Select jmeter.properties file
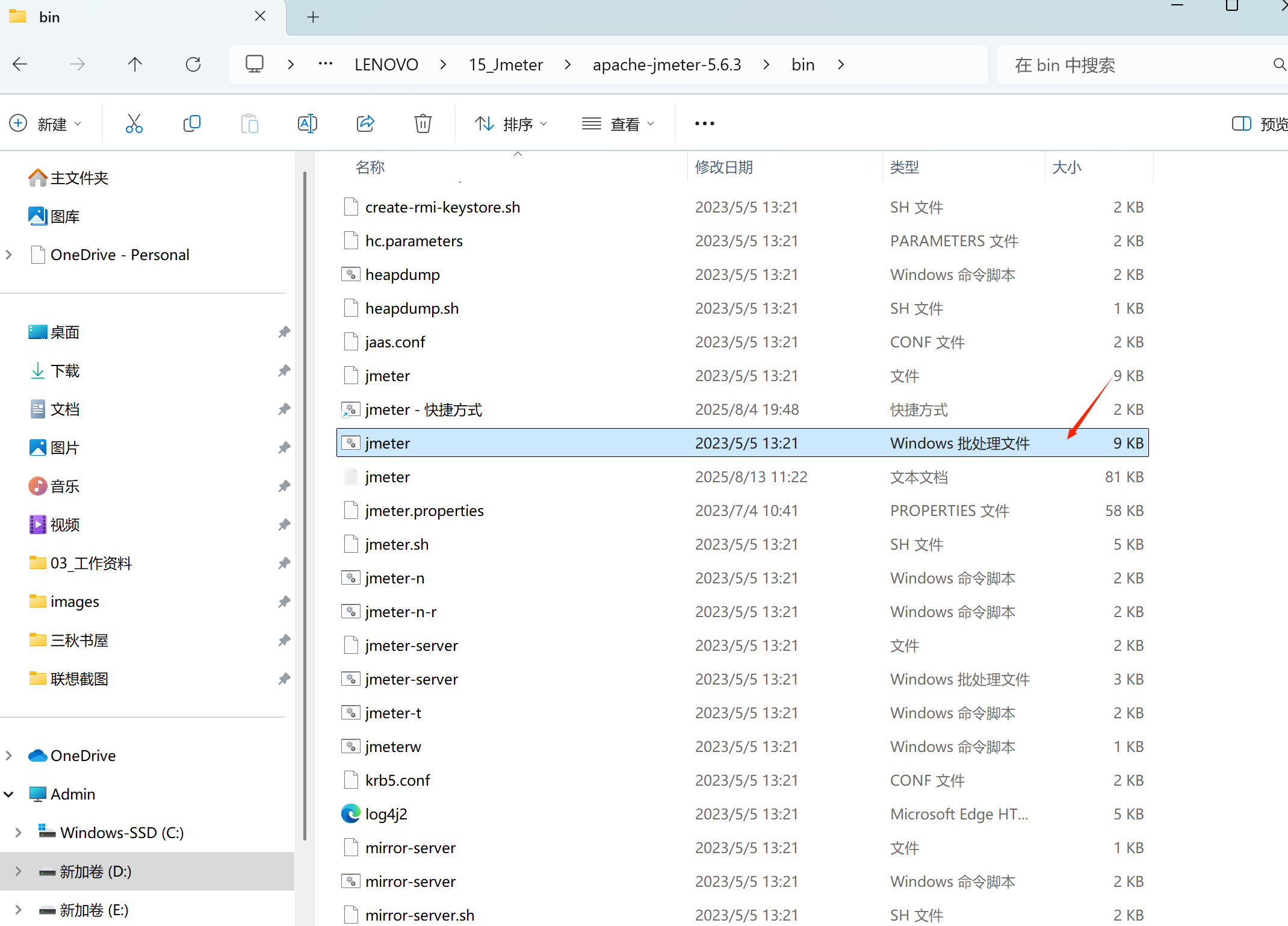1288x926 pixels. click(x=742, y=511)
